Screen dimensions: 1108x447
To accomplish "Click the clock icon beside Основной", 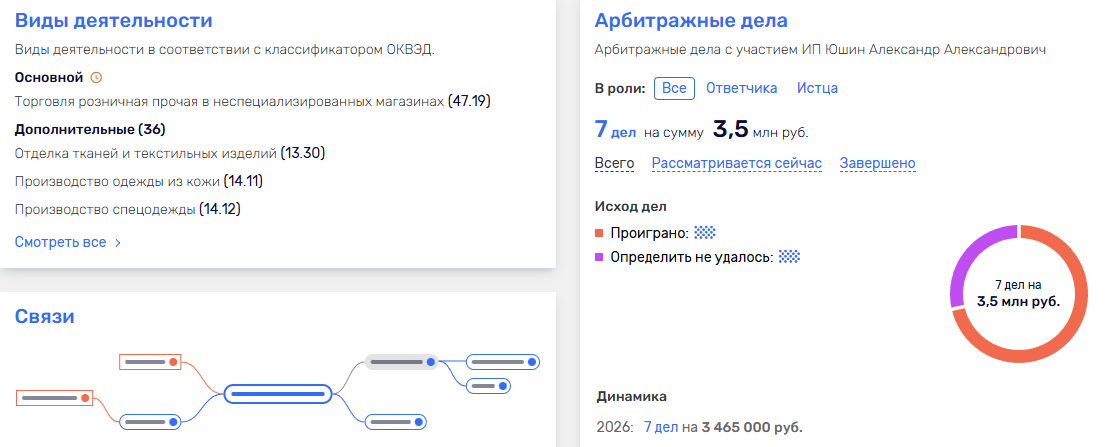I will (96, 77).
